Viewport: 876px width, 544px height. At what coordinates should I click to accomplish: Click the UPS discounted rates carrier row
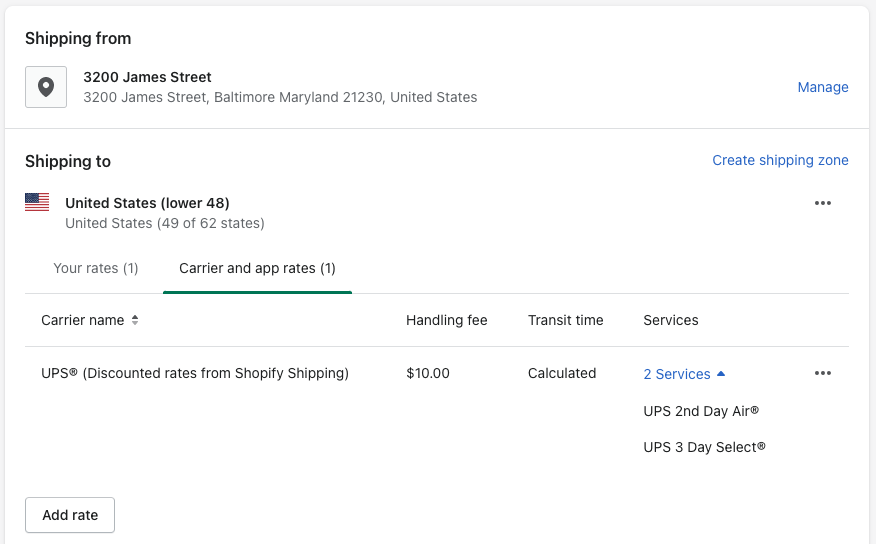coord(195,373)
